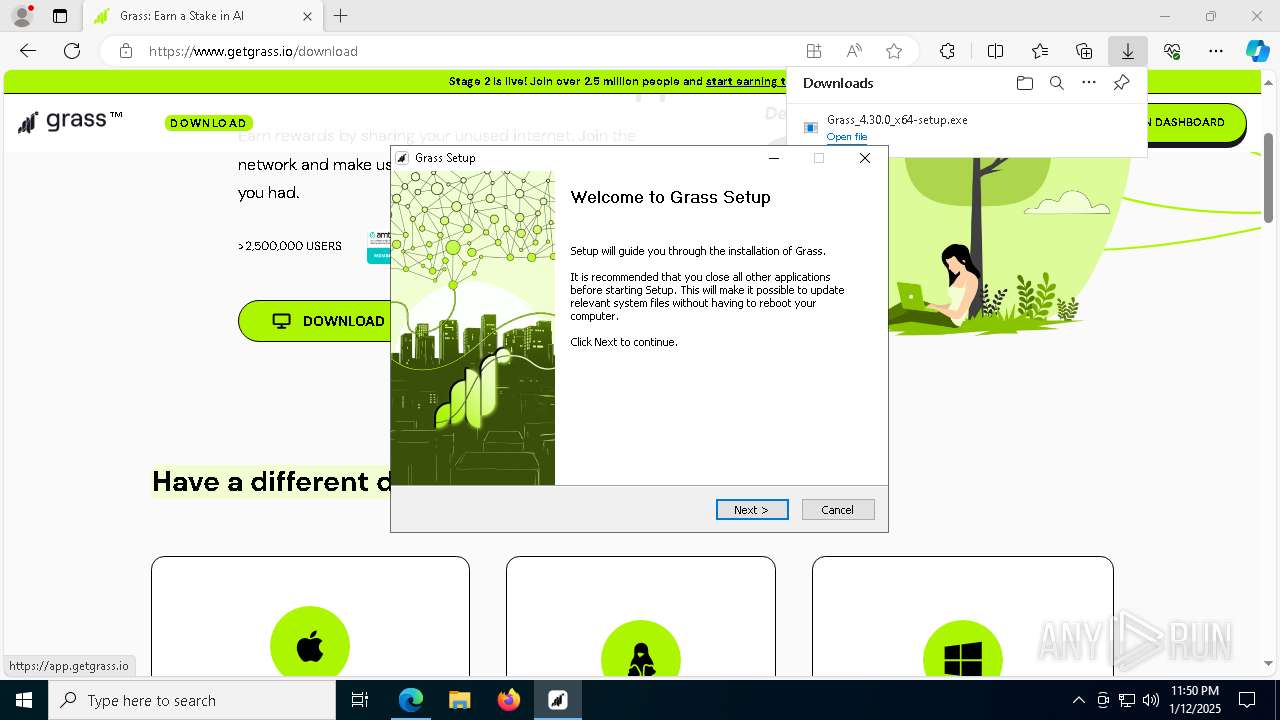Open Browser essentials heart icon

point(1172,51)
